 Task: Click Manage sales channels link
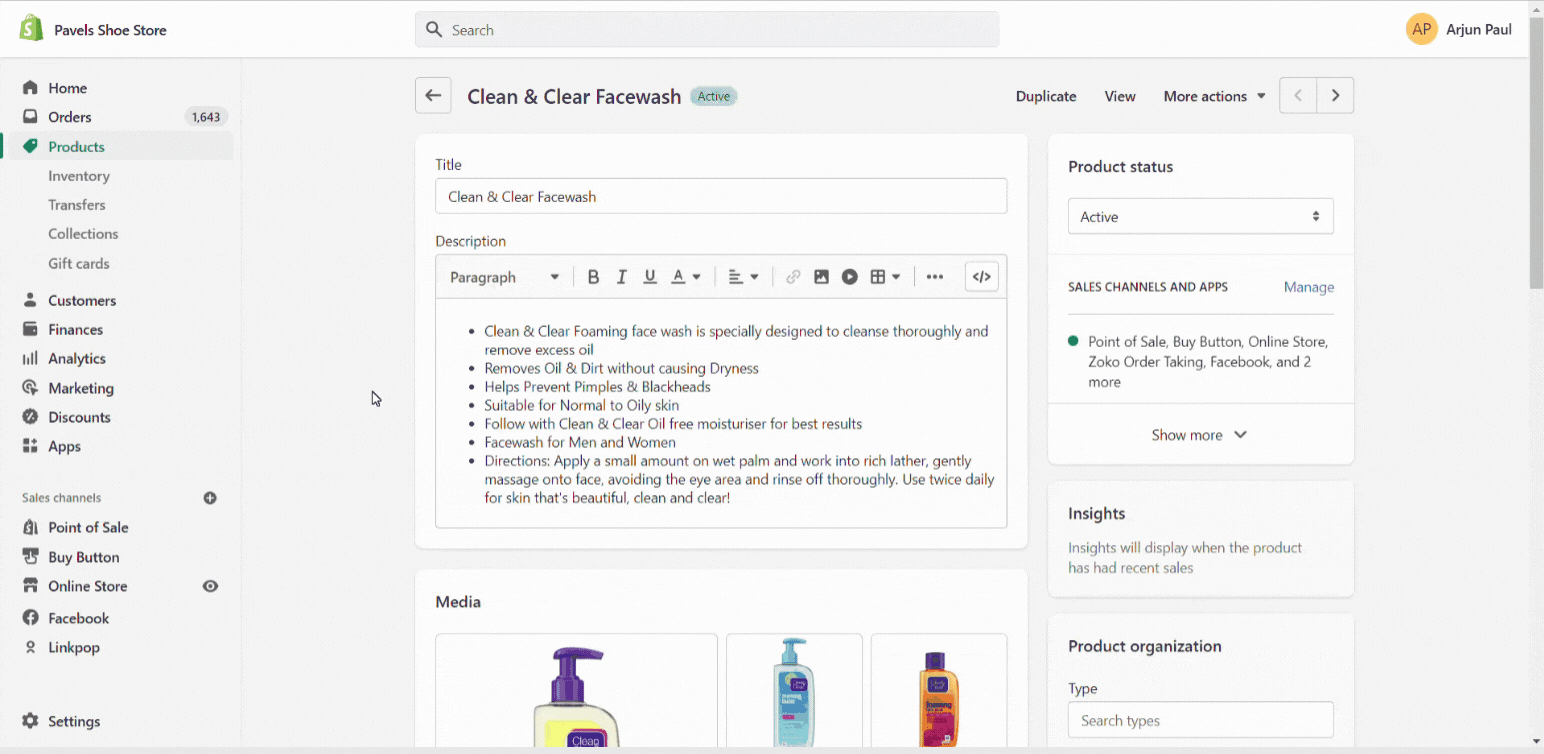click(x=1308, y=287)
